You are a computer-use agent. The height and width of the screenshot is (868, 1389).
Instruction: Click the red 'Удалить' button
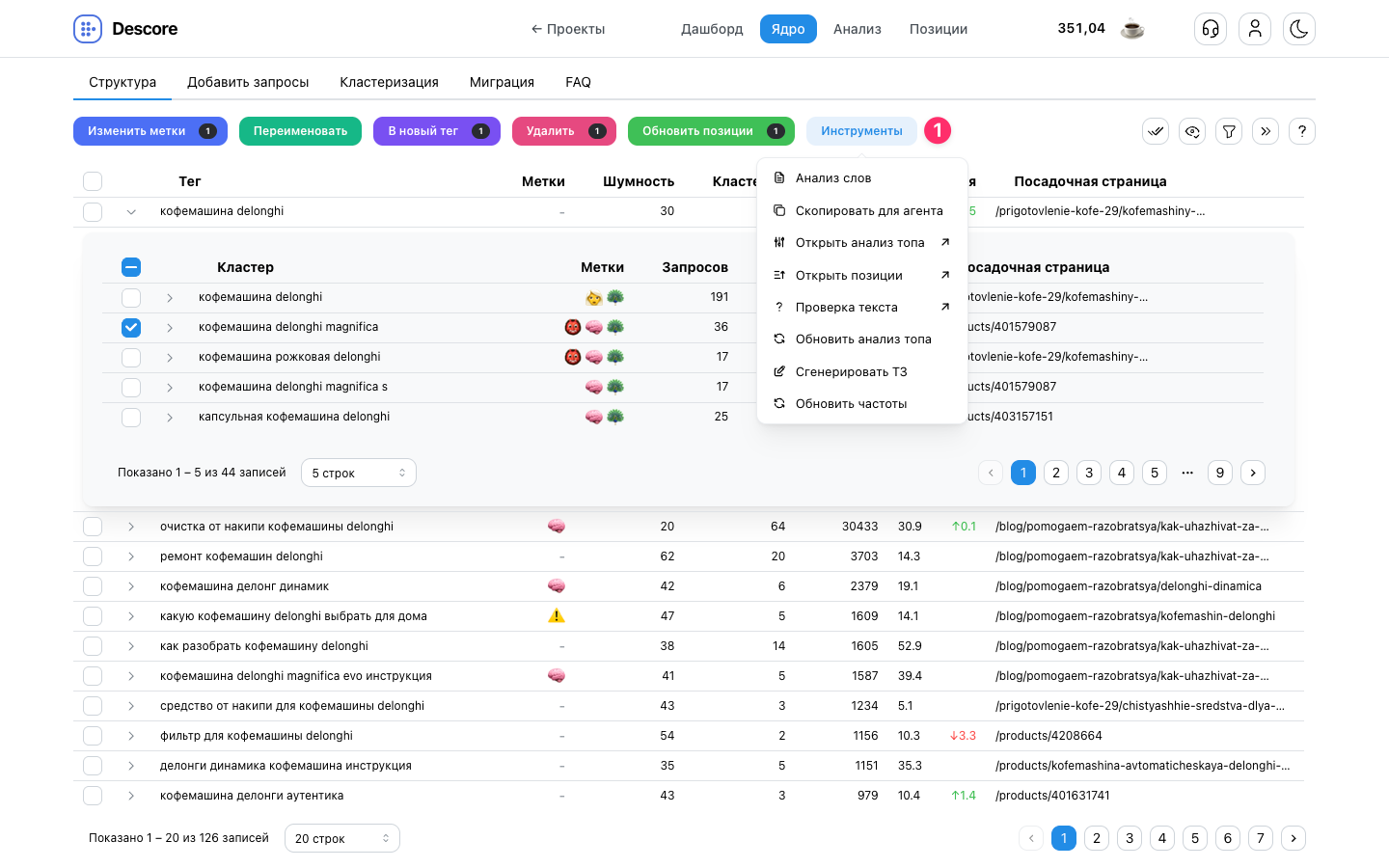coord(564,131)
